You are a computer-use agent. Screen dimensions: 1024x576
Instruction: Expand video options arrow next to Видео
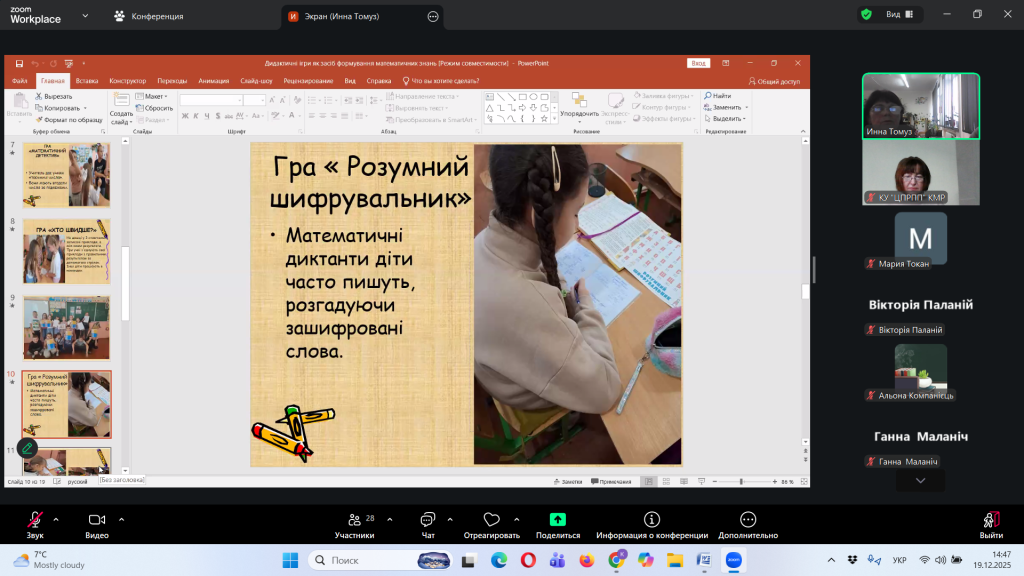pos(121,519)
